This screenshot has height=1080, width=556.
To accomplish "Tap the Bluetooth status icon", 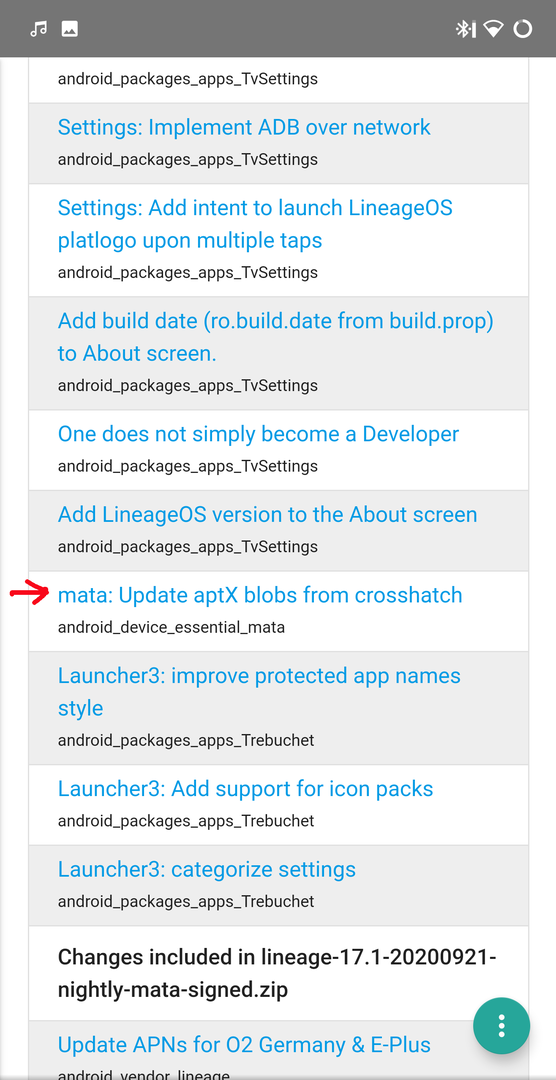I will coord(465,28).
